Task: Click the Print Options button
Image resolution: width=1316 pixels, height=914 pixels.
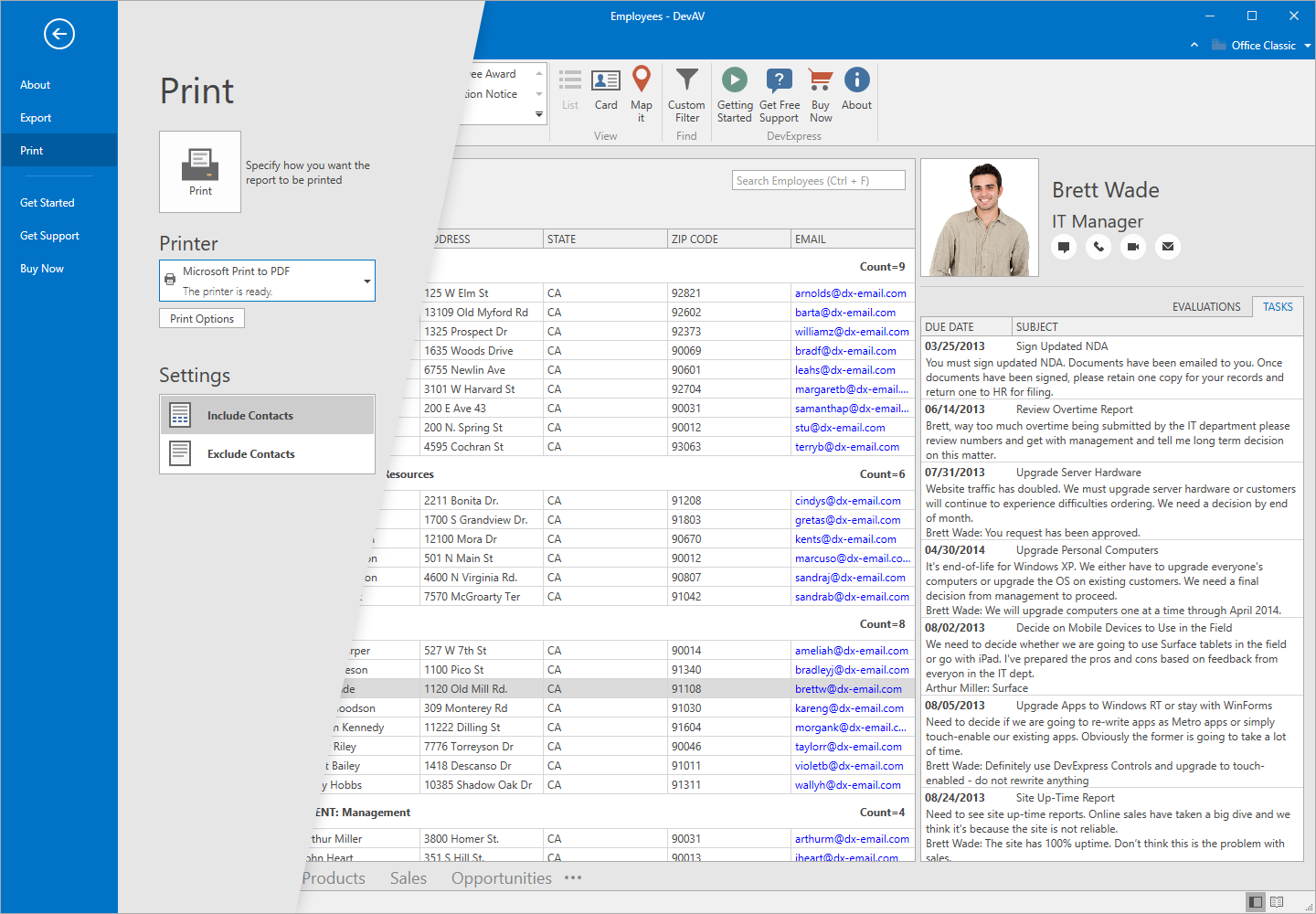Action: tap(202, 319)
